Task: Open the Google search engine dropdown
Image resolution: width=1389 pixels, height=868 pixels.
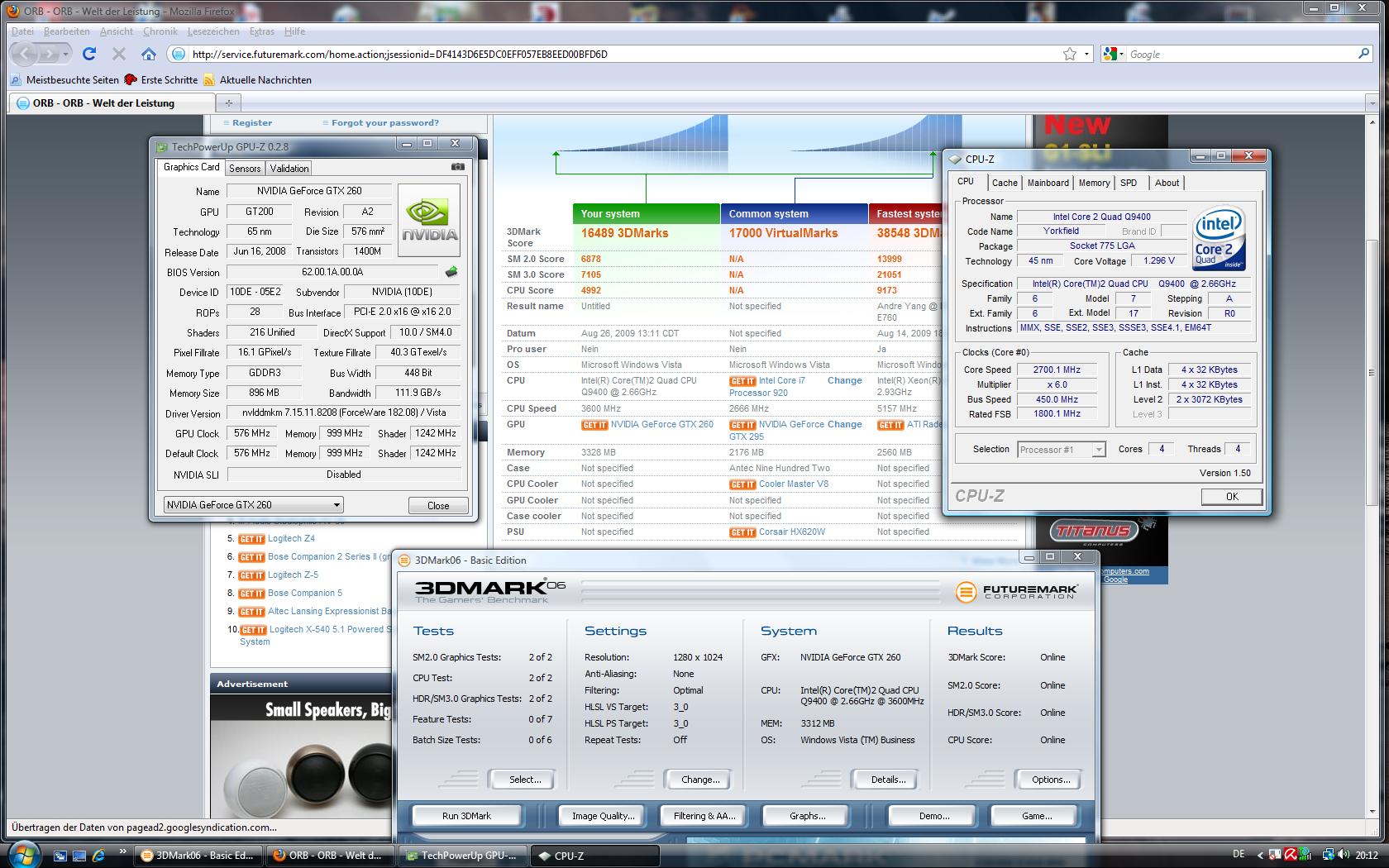Action: pyautogui.click(x=1114, y=54)
